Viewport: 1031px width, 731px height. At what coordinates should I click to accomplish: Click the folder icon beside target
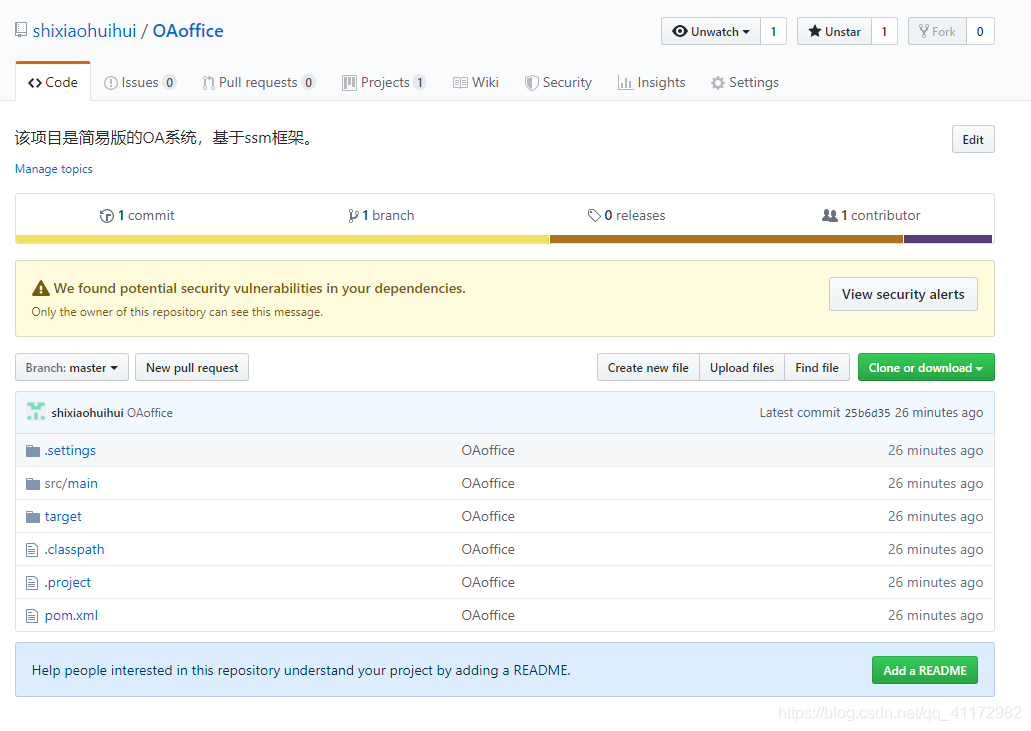(x=33, y=517)
